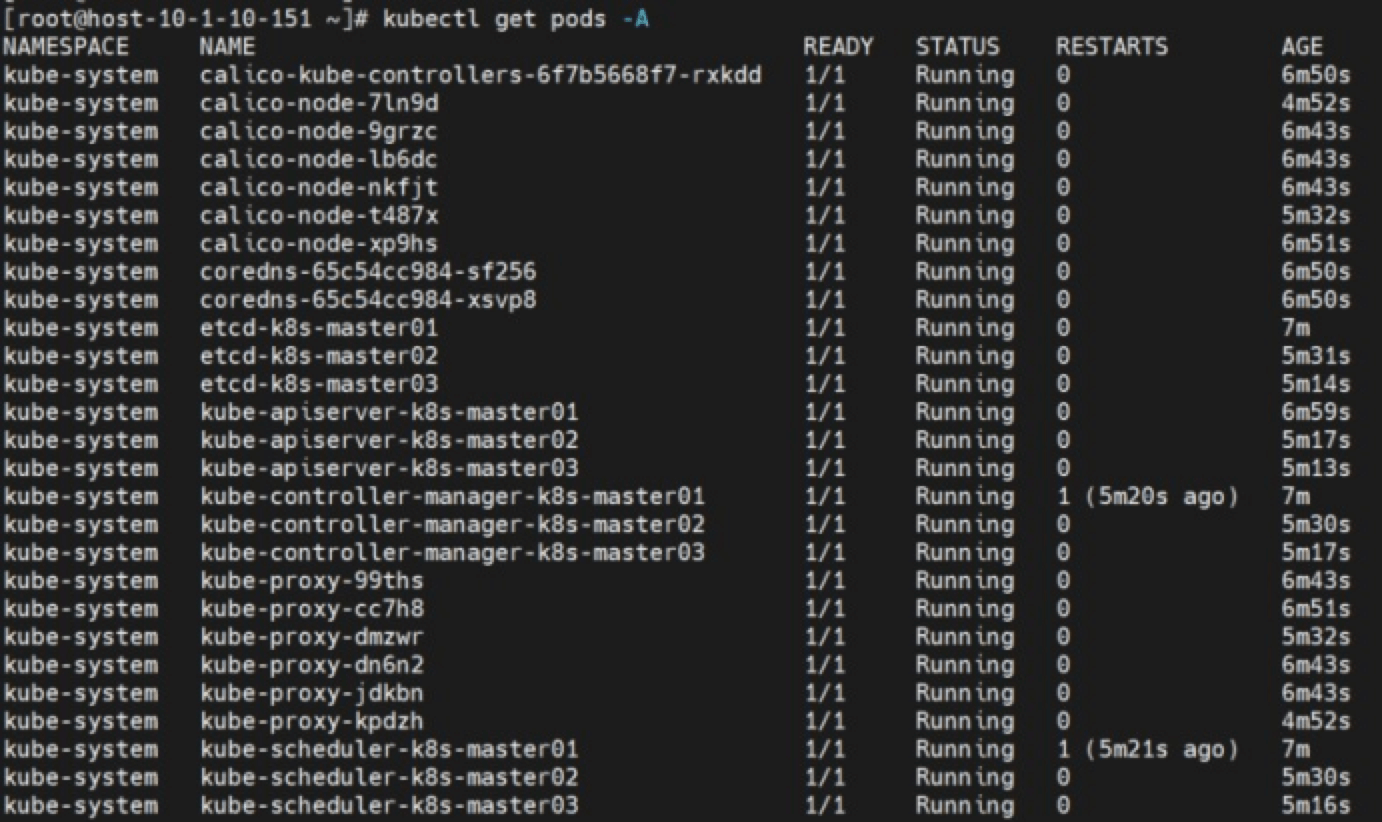Click the "1 (5m20s ago)" restart count
1382x822 pixels.
[x=1147, y=497]
